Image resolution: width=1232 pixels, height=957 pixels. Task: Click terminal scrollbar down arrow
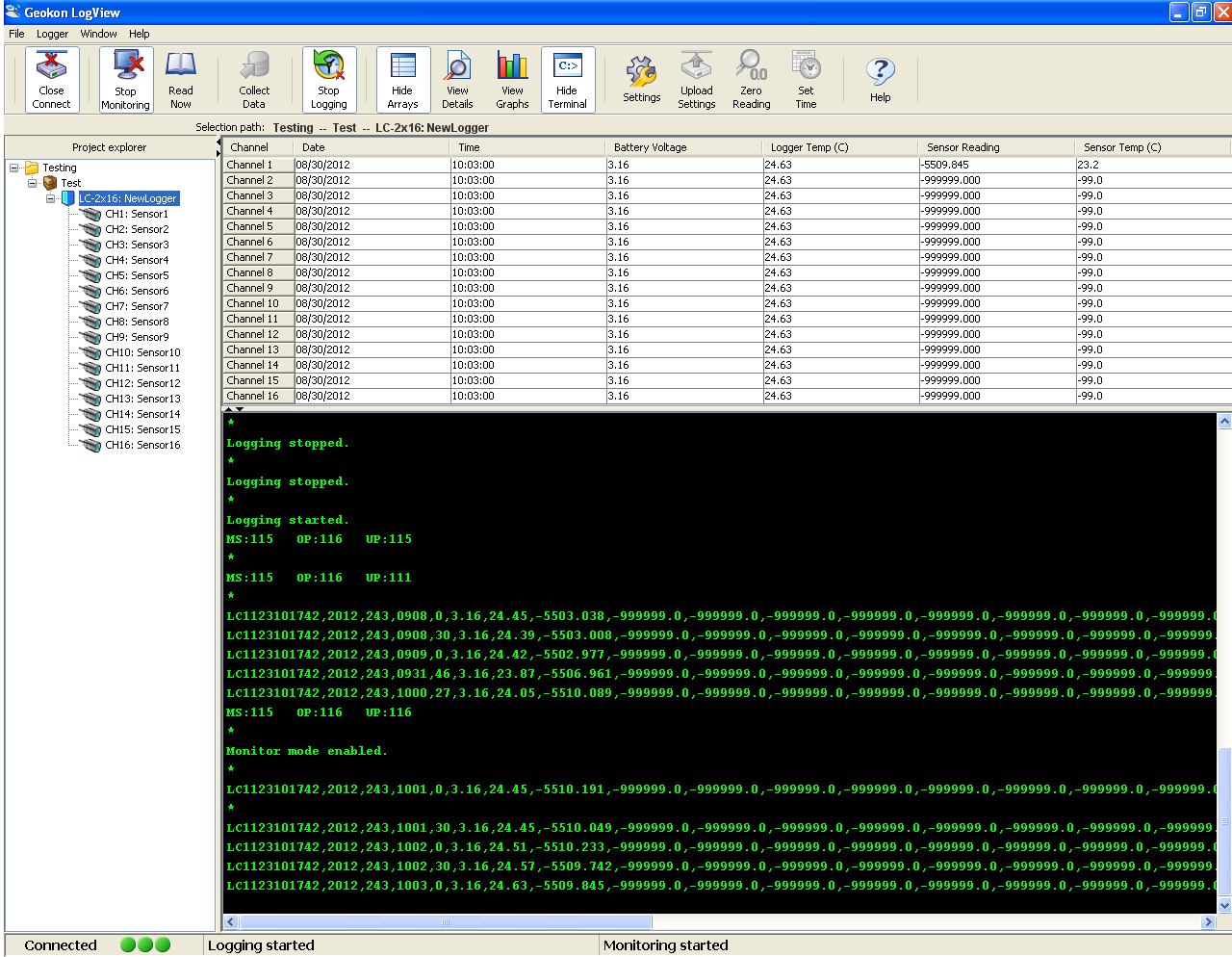[1224, 906]
